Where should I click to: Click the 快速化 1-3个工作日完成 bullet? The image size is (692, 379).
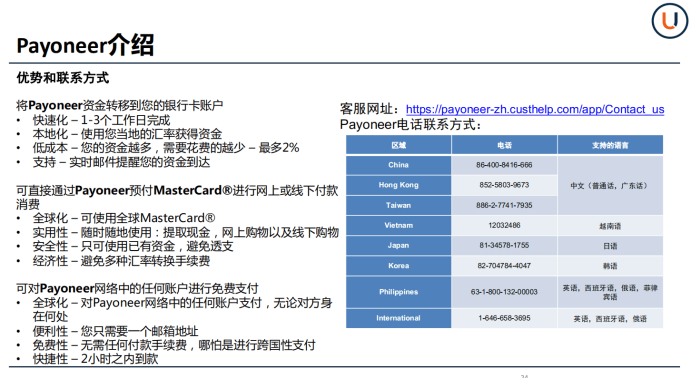point(101,120)
